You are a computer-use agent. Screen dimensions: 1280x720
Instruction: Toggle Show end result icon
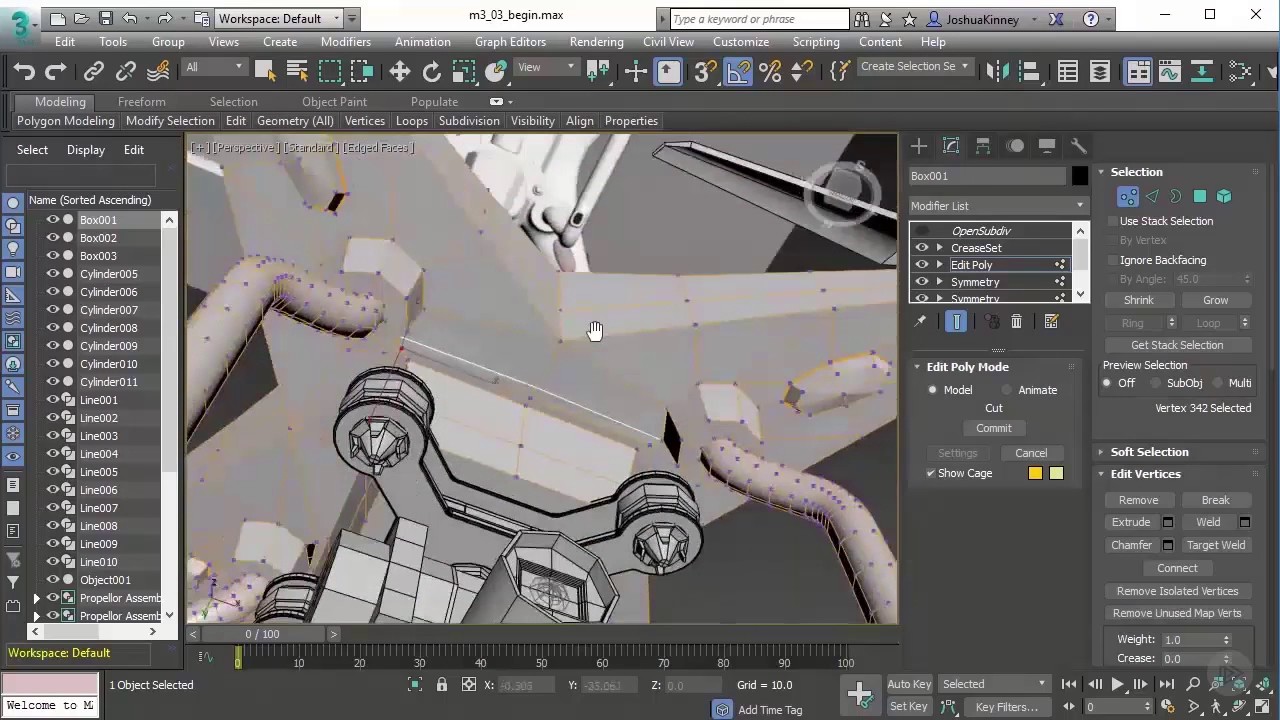(x=956, y=321)
